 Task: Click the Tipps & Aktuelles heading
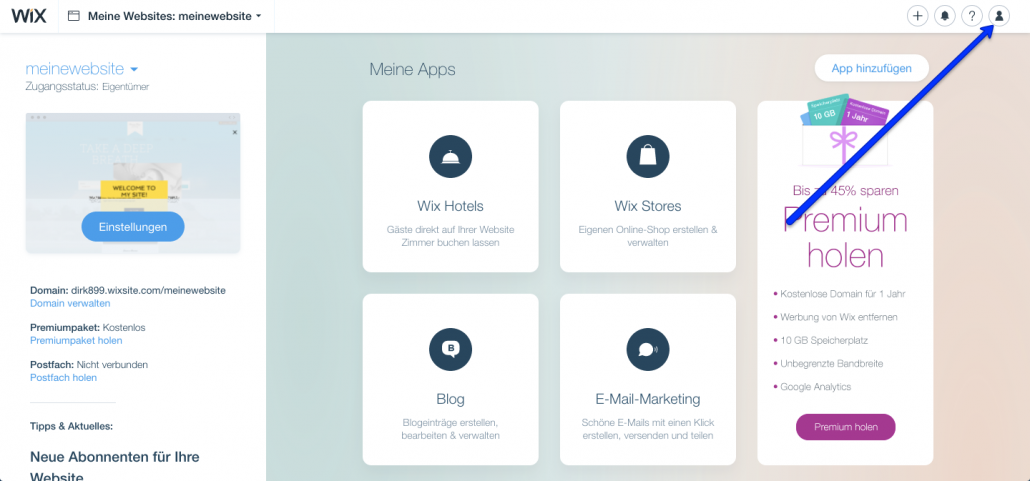[72, 426]
